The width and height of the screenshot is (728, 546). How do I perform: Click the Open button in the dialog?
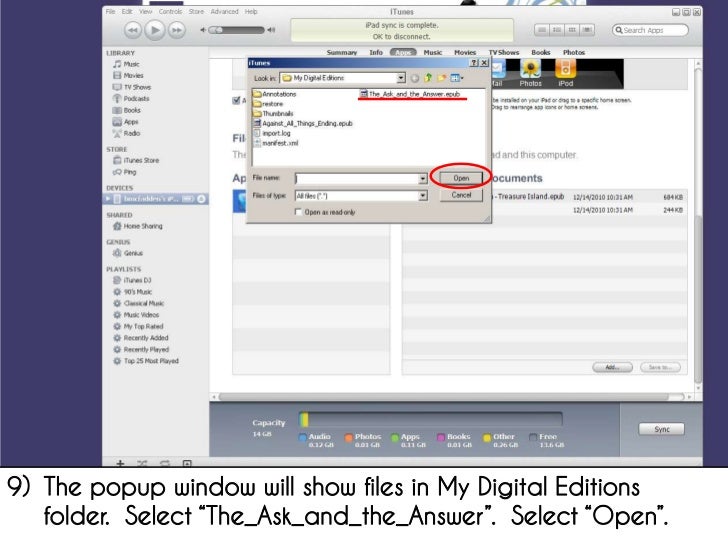coord(461,178)
